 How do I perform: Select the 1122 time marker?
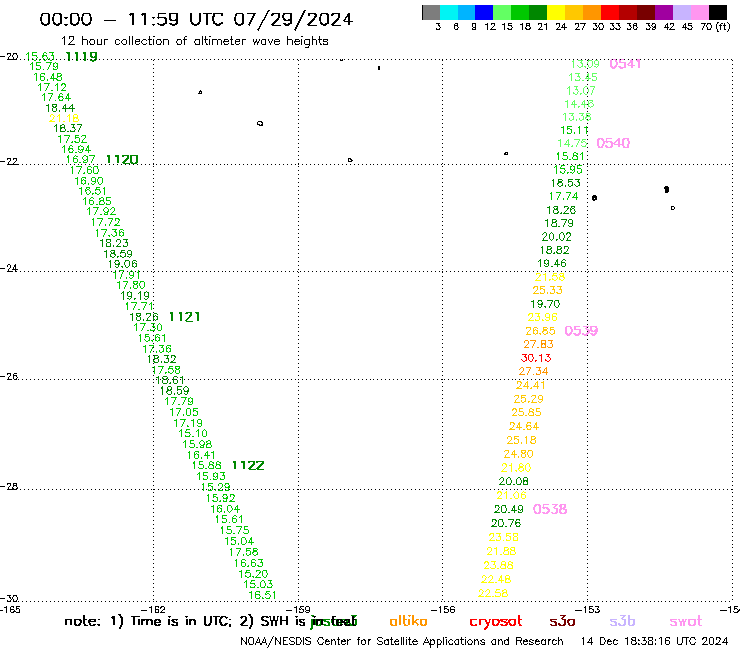click(248, 465)
